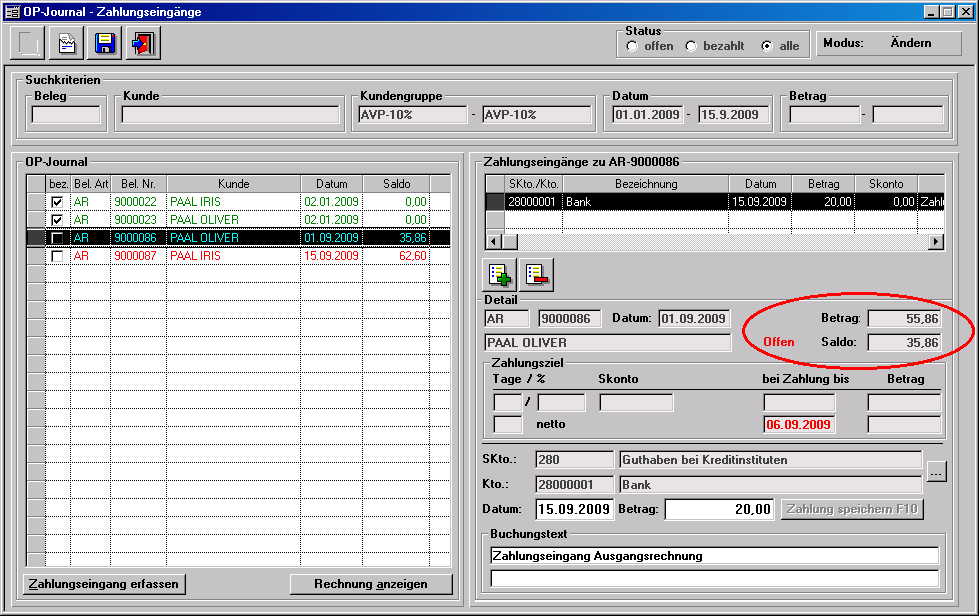
Task: Click the blank first toolbar button
Action: (x=29, y=44)
